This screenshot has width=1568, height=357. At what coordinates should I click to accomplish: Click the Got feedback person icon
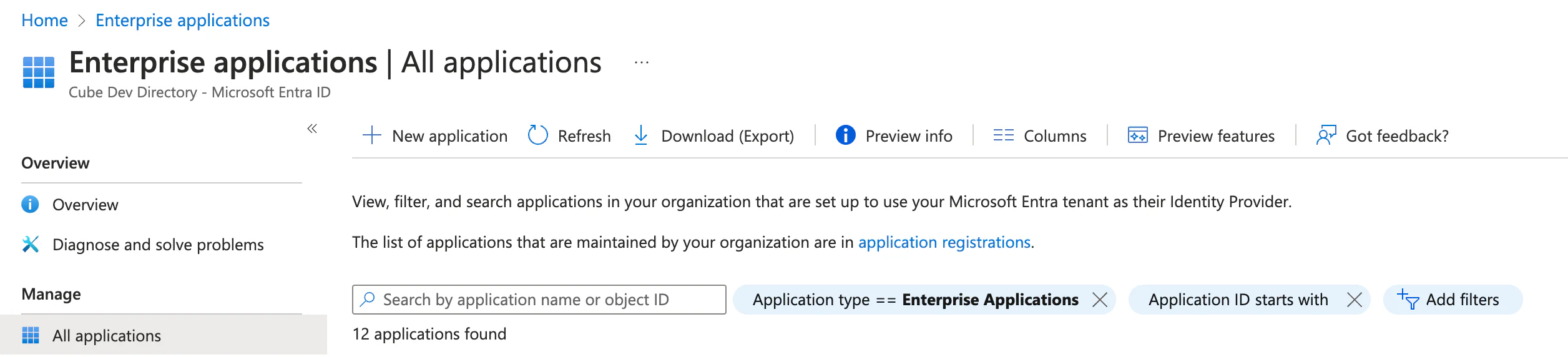(1326, 135)
